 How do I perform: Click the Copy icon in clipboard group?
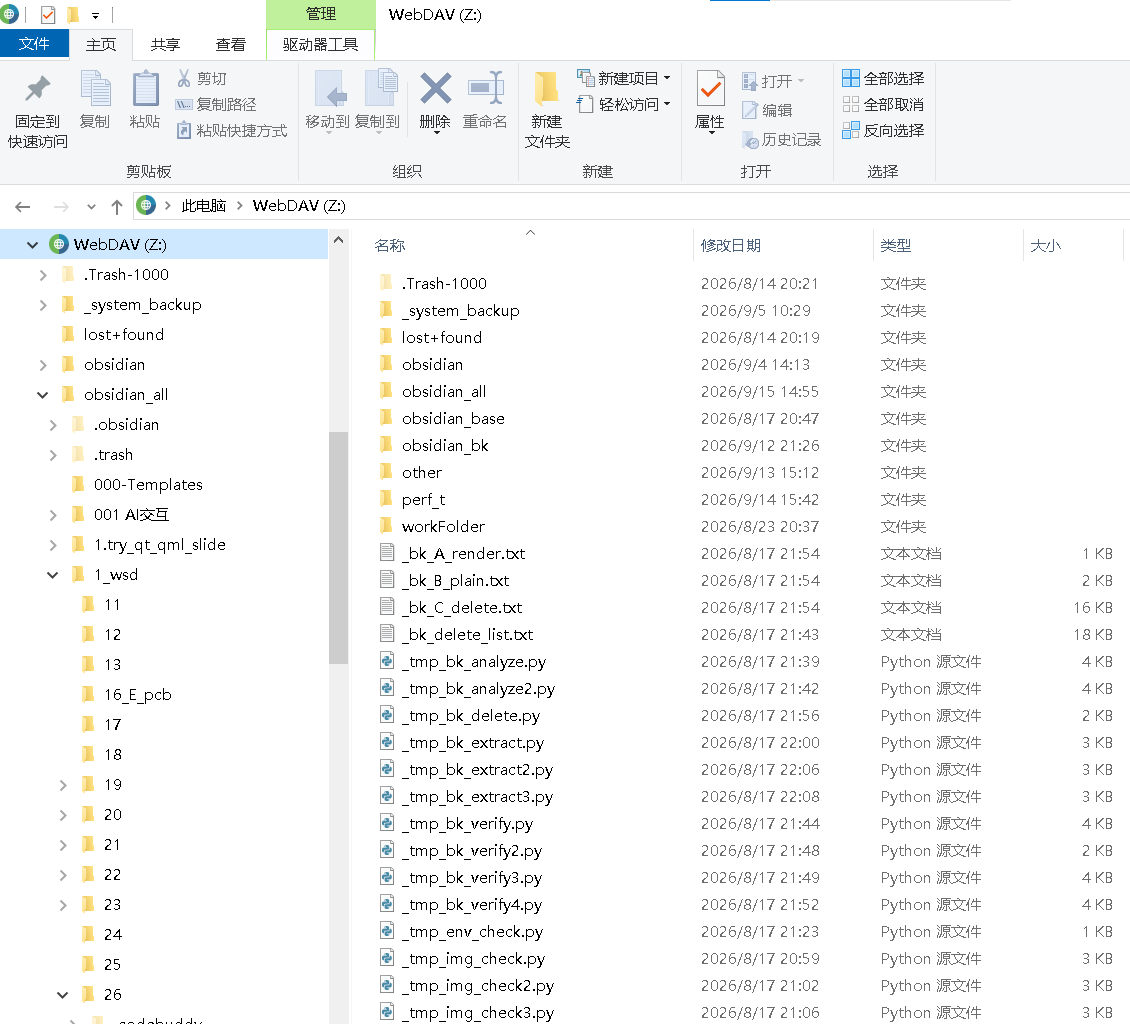[95, 99]
